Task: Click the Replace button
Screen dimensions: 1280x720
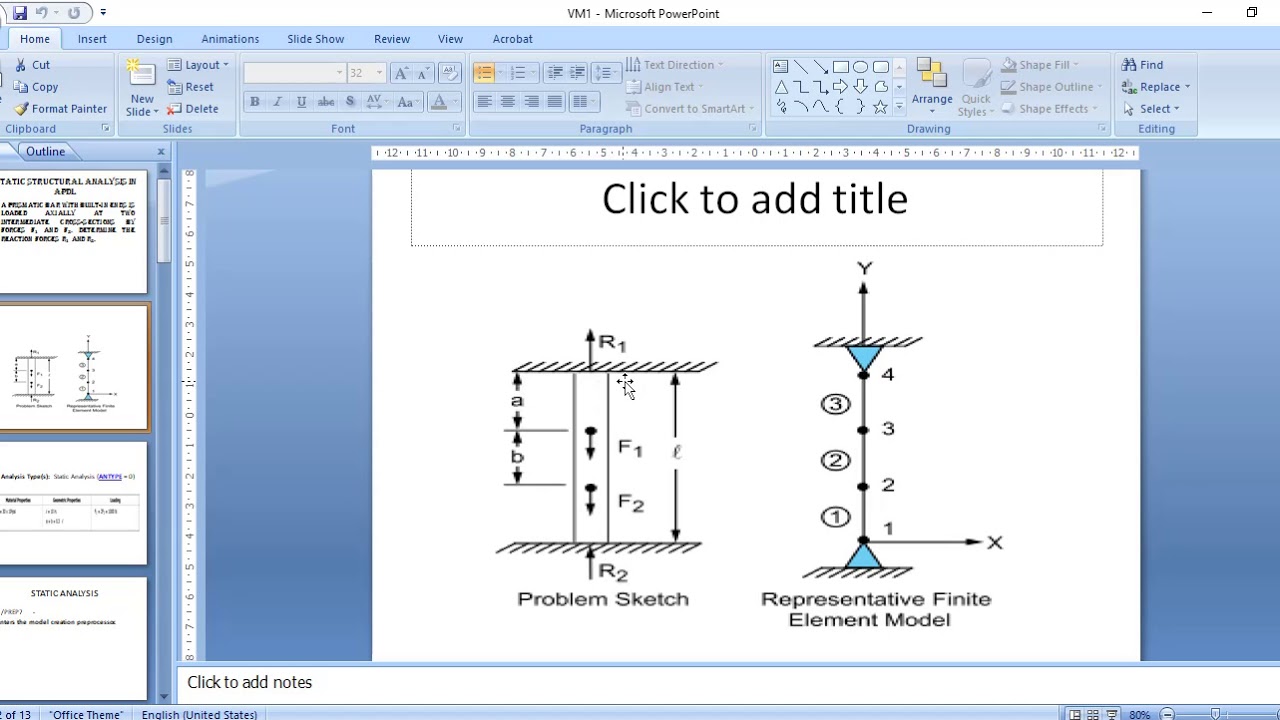Action: (x=1157, y=87)
